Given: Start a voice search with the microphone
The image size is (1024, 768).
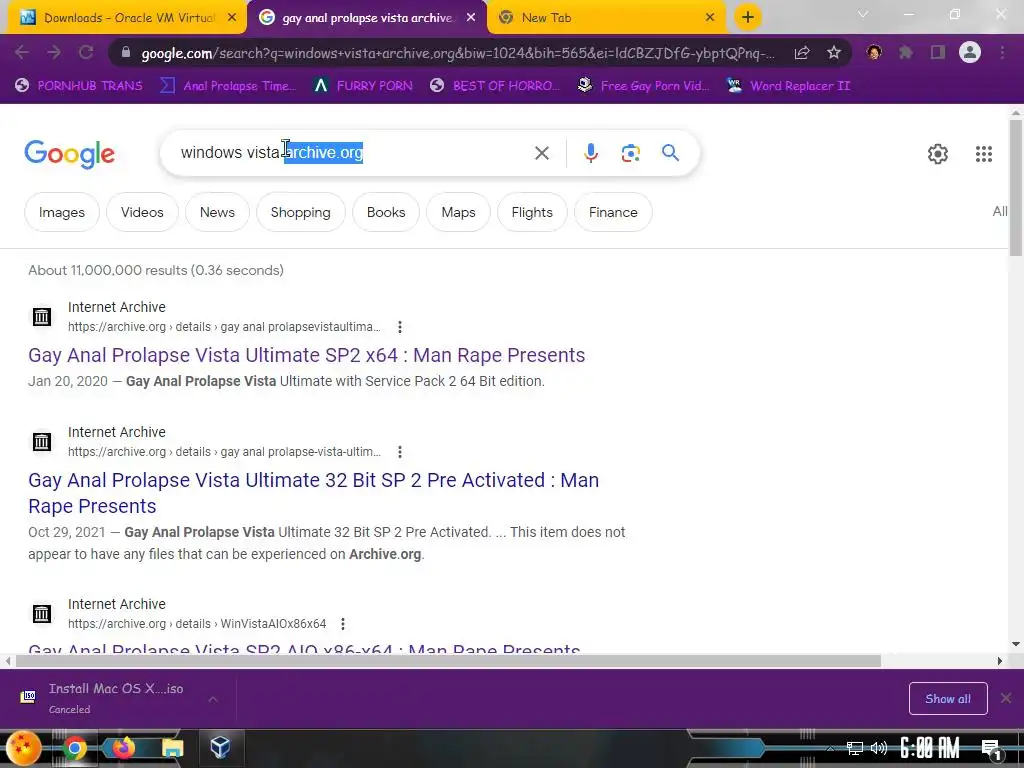Looking at the screenshot, I should pyautogui.click(x=590, y=153).
